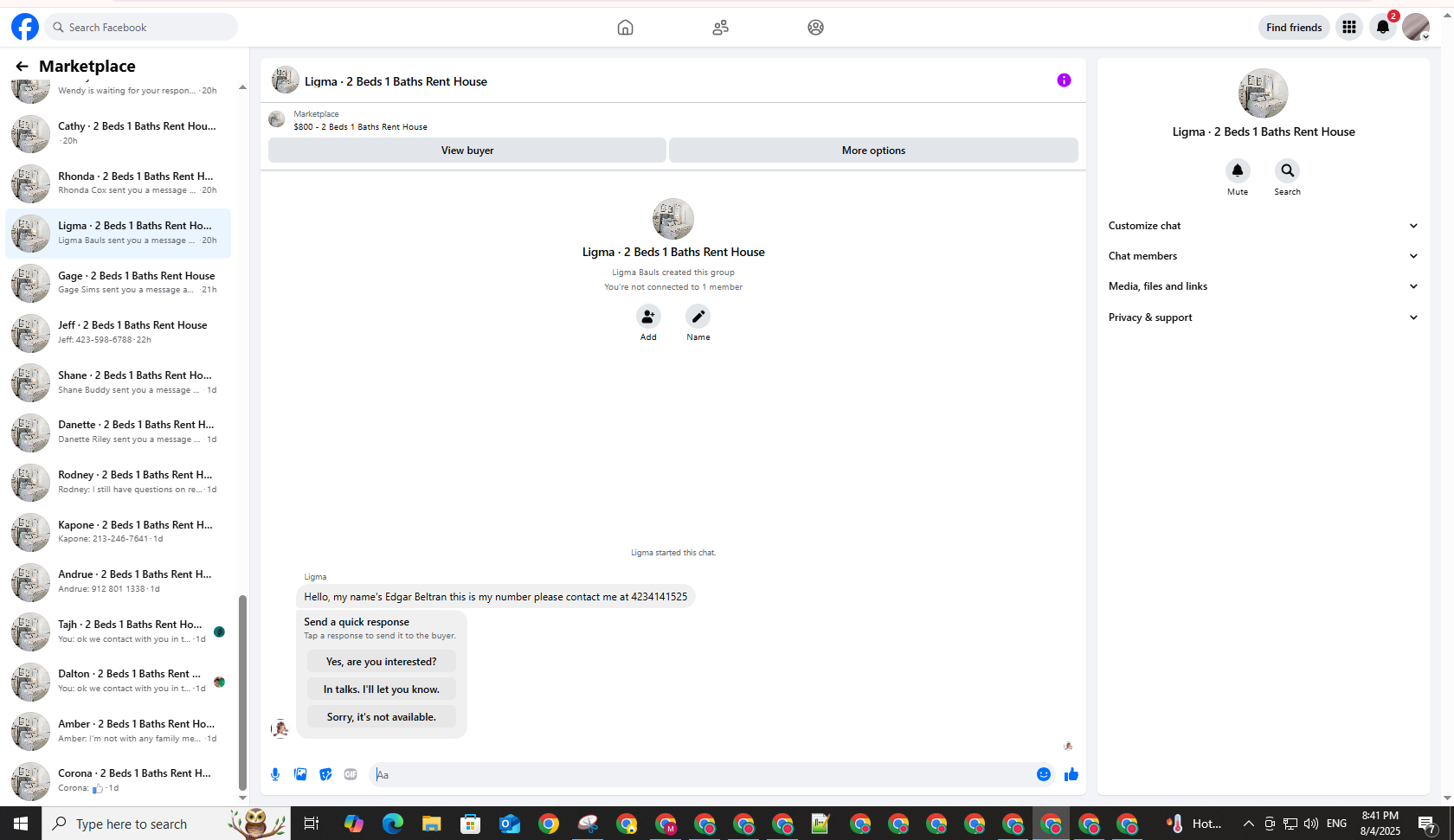1454x840 pixels.
Task: Open Kapone's conversation in the list
Action: (x=119, y=531)
